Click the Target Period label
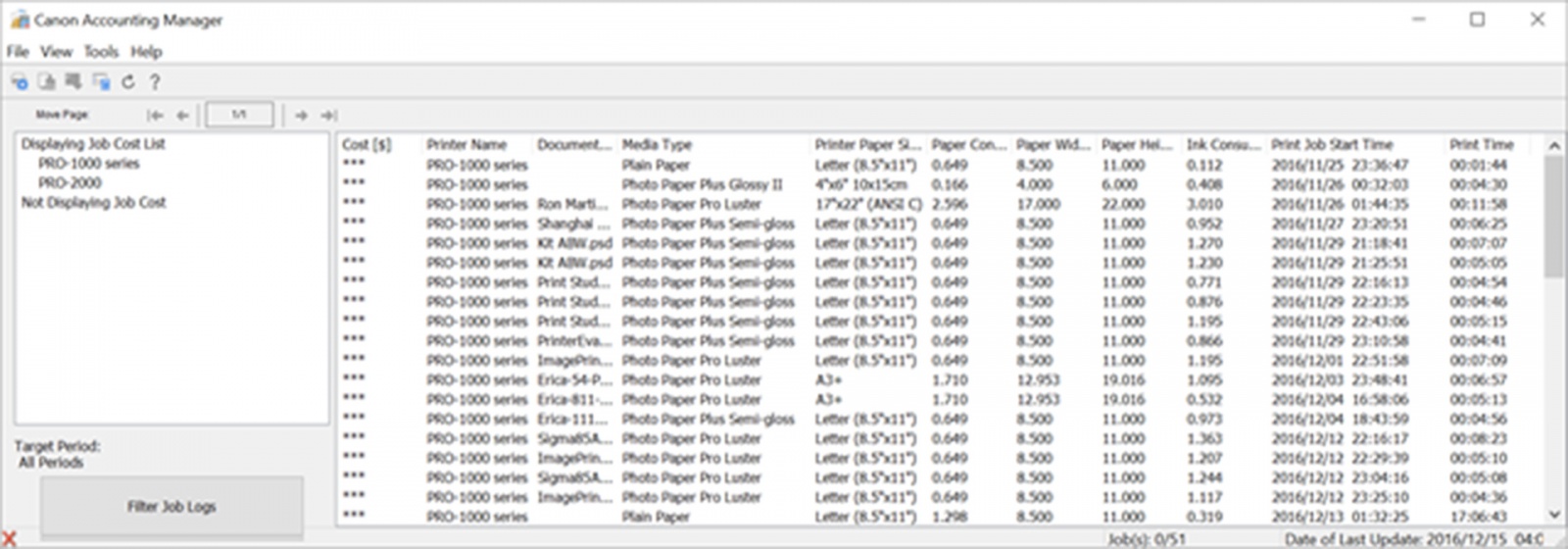1568x549 pixels. [57, 446]
